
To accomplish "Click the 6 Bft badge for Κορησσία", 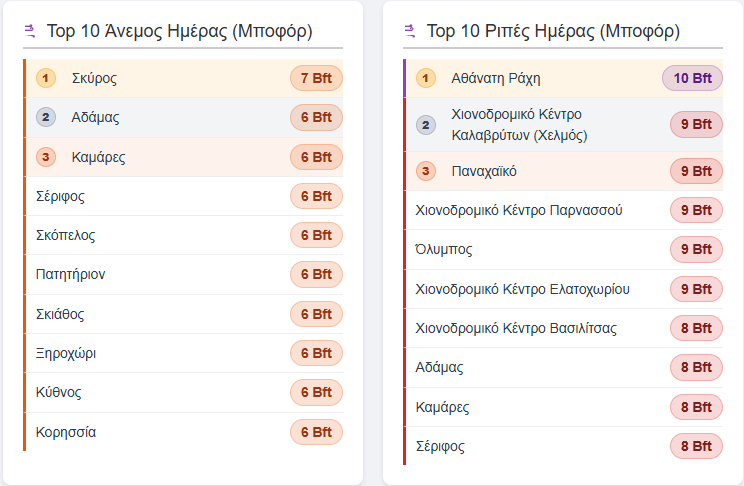I will pos(316,432).
